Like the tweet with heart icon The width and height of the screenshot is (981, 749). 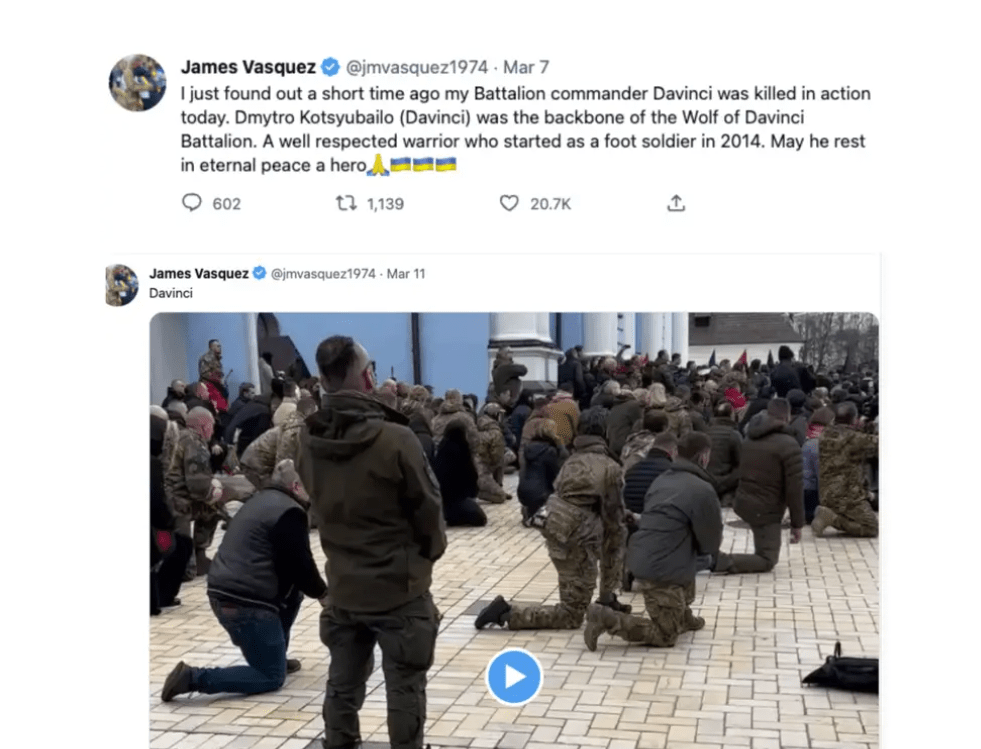click(509, 203)
